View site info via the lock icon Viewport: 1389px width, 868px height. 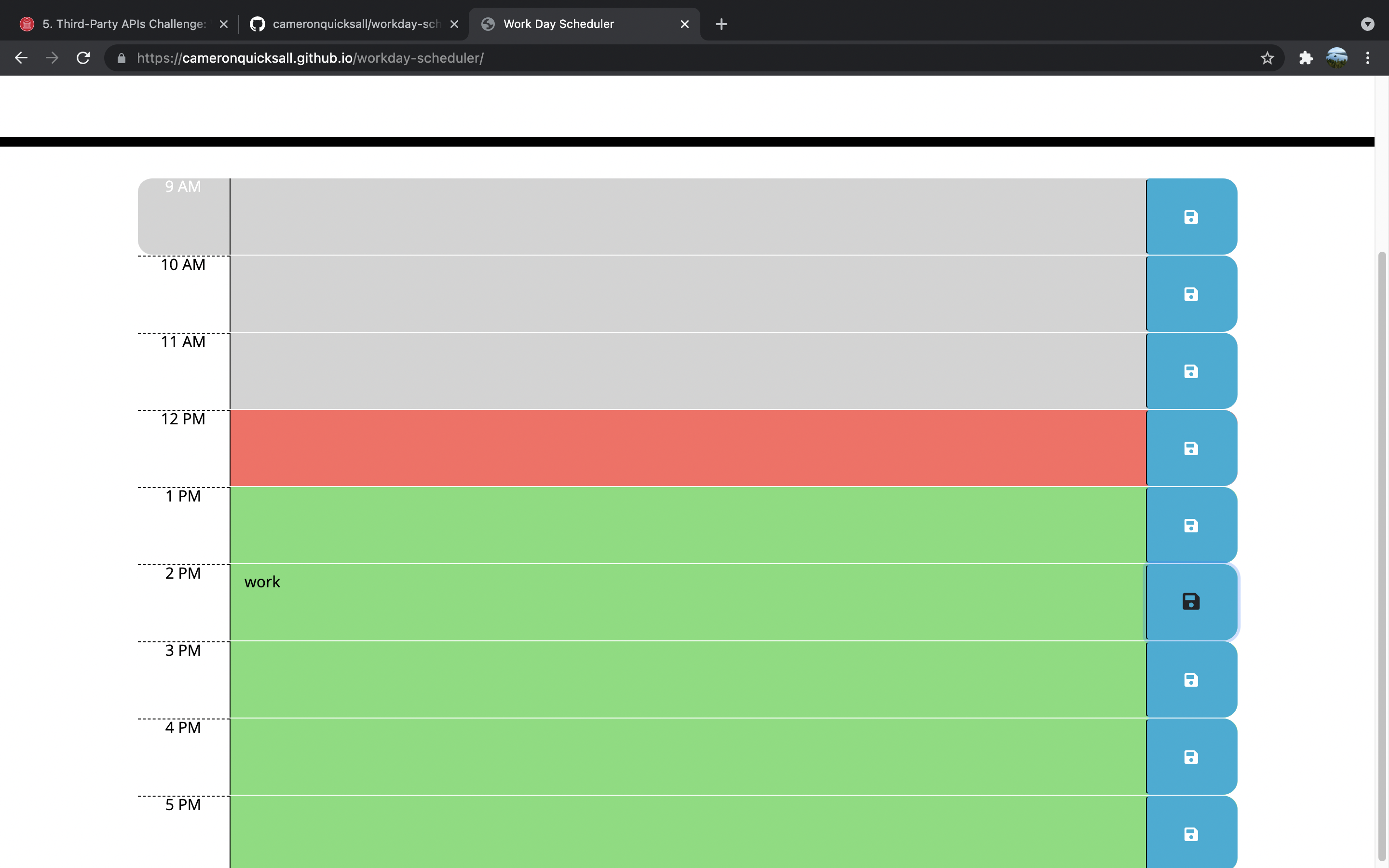121,58
